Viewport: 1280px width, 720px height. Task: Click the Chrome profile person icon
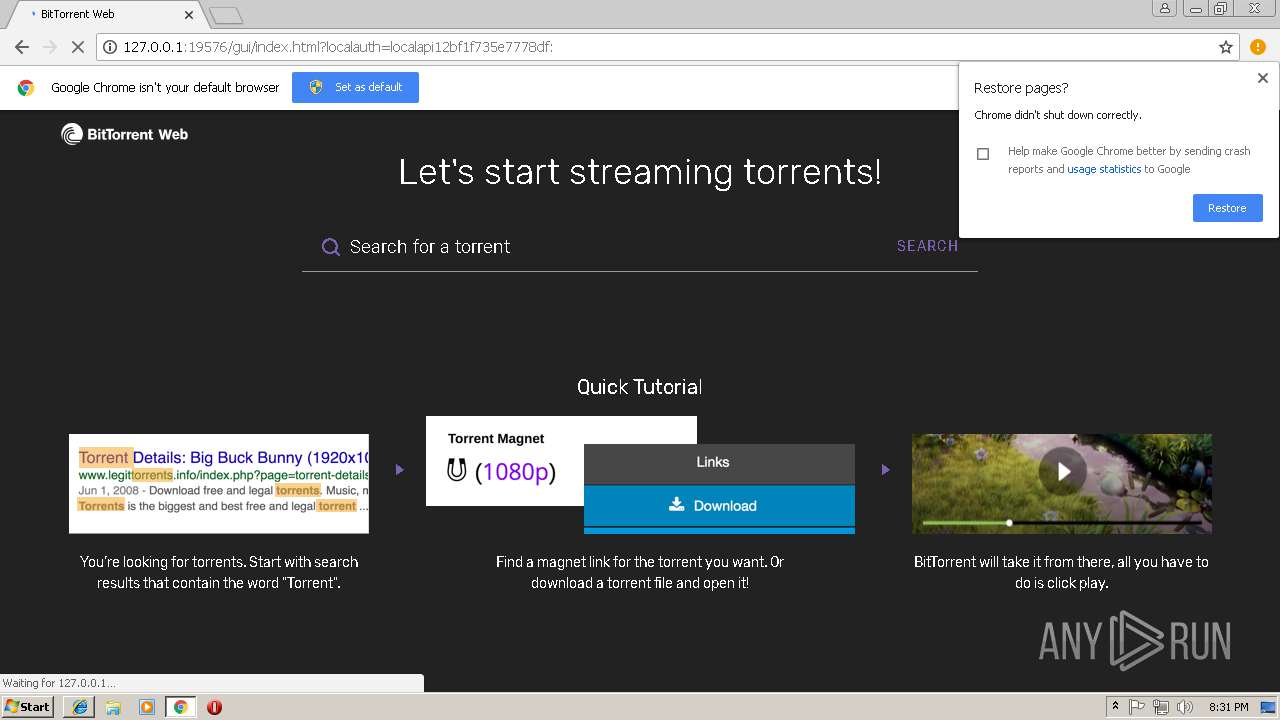[x=1165, y=9]
